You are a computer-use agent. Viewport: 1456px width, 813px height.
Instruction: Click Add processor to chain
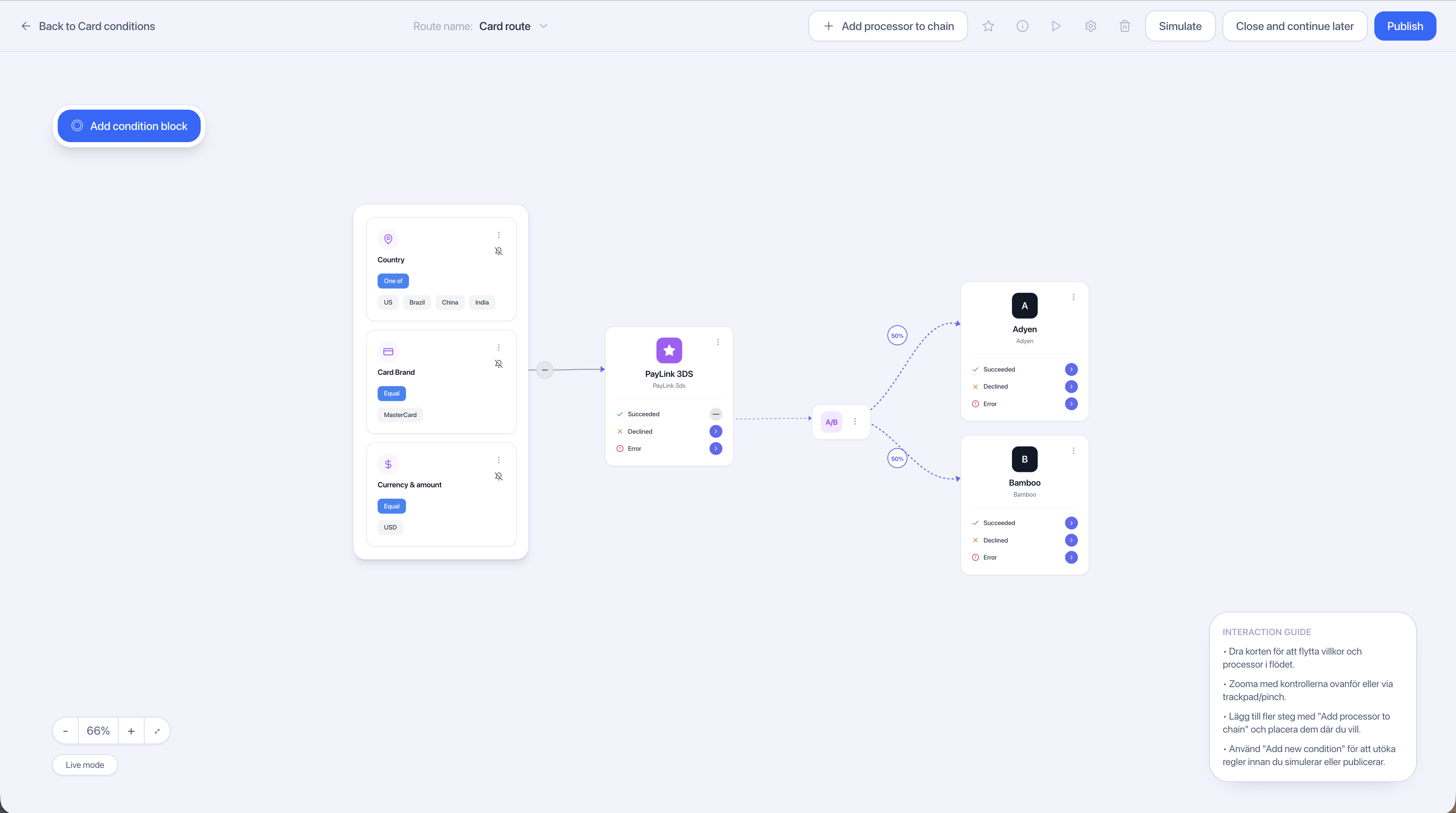coord(888,26)
